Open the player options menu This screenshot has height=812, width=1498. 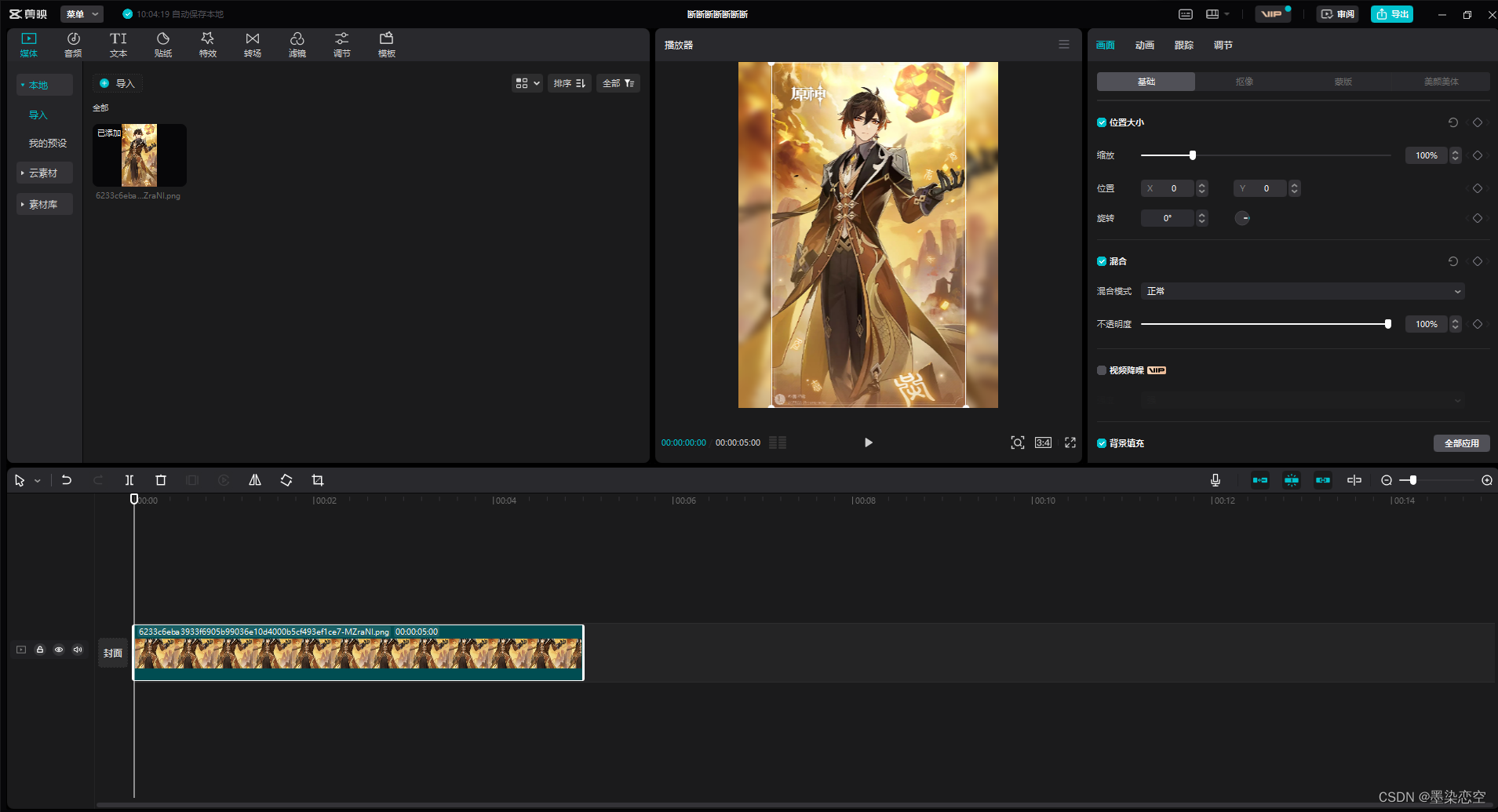(1064, 45)
